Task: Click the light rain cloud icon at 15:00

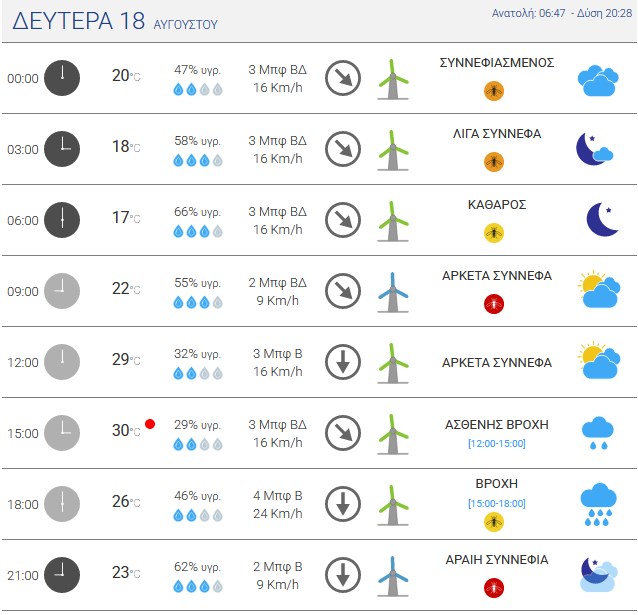Action: 597,433
